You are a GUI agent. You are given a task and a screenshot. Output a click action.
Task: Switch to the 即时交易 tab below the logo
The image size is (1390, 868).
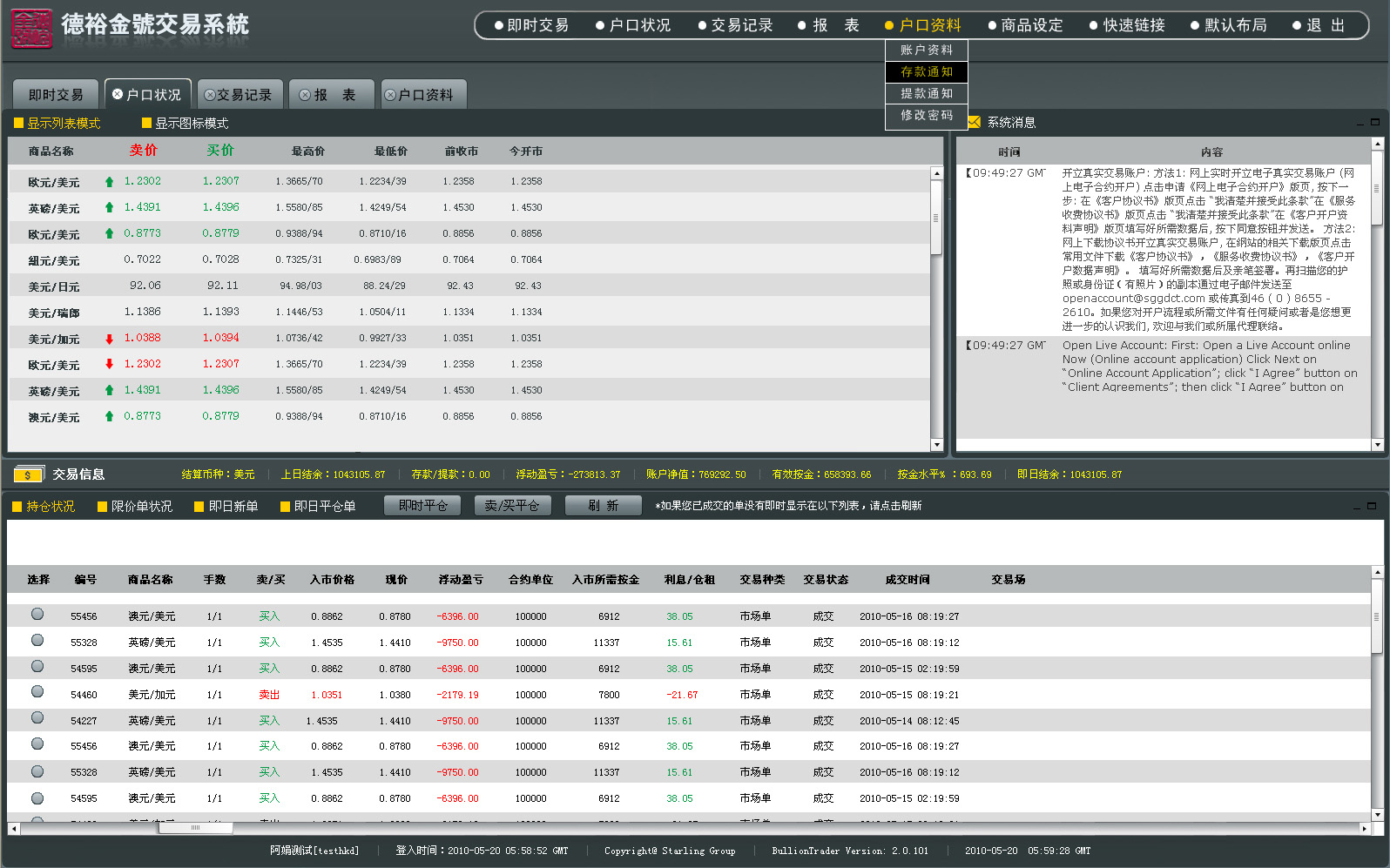click(x=56, y=94)
